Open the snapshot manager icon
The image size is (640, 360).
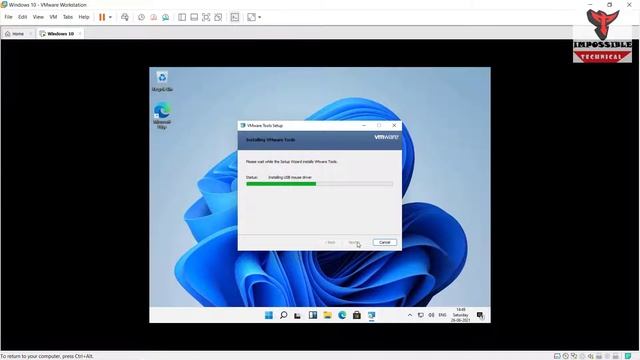165,17
